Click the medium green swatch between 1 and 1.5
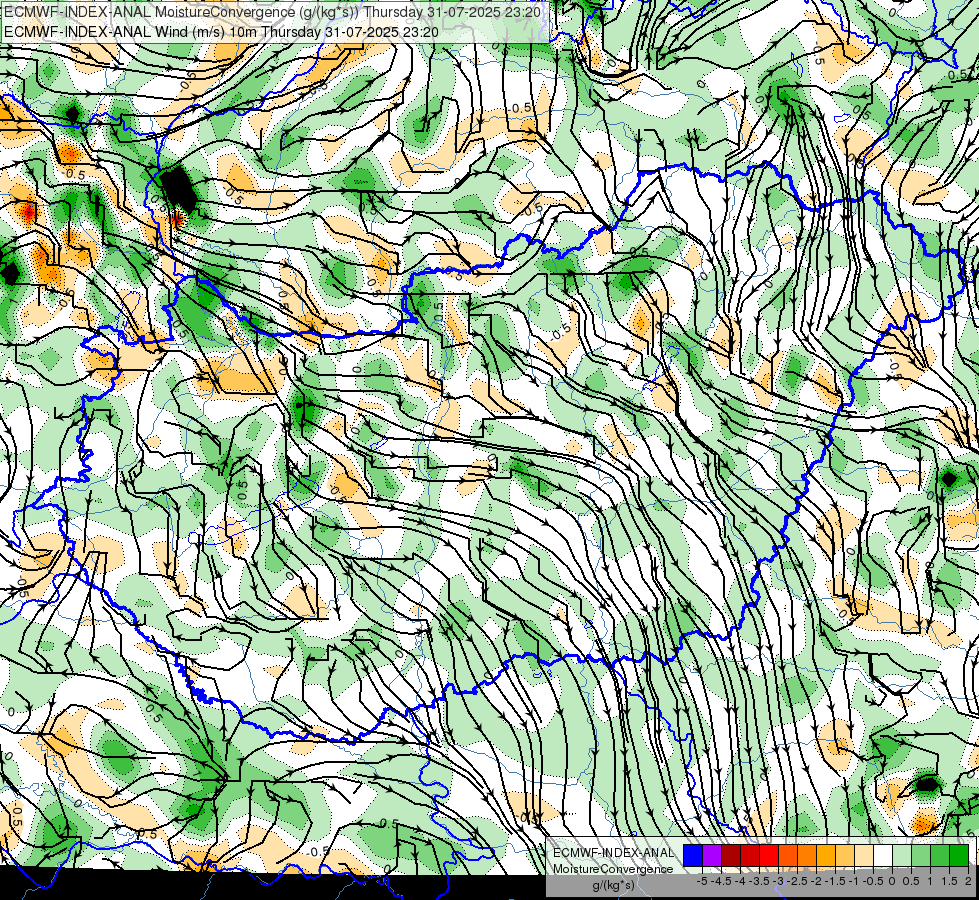 tap(941, 855)
